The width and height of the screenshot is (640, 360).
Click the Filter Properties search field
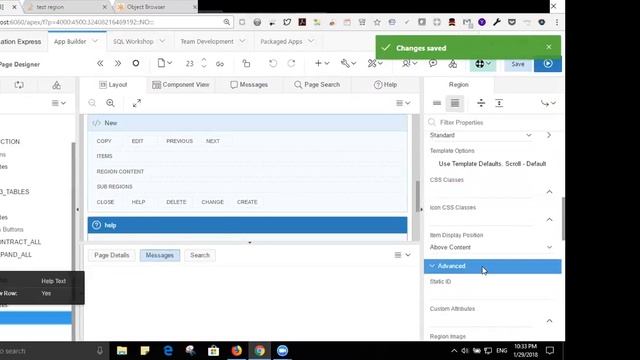tap(492, 122)
